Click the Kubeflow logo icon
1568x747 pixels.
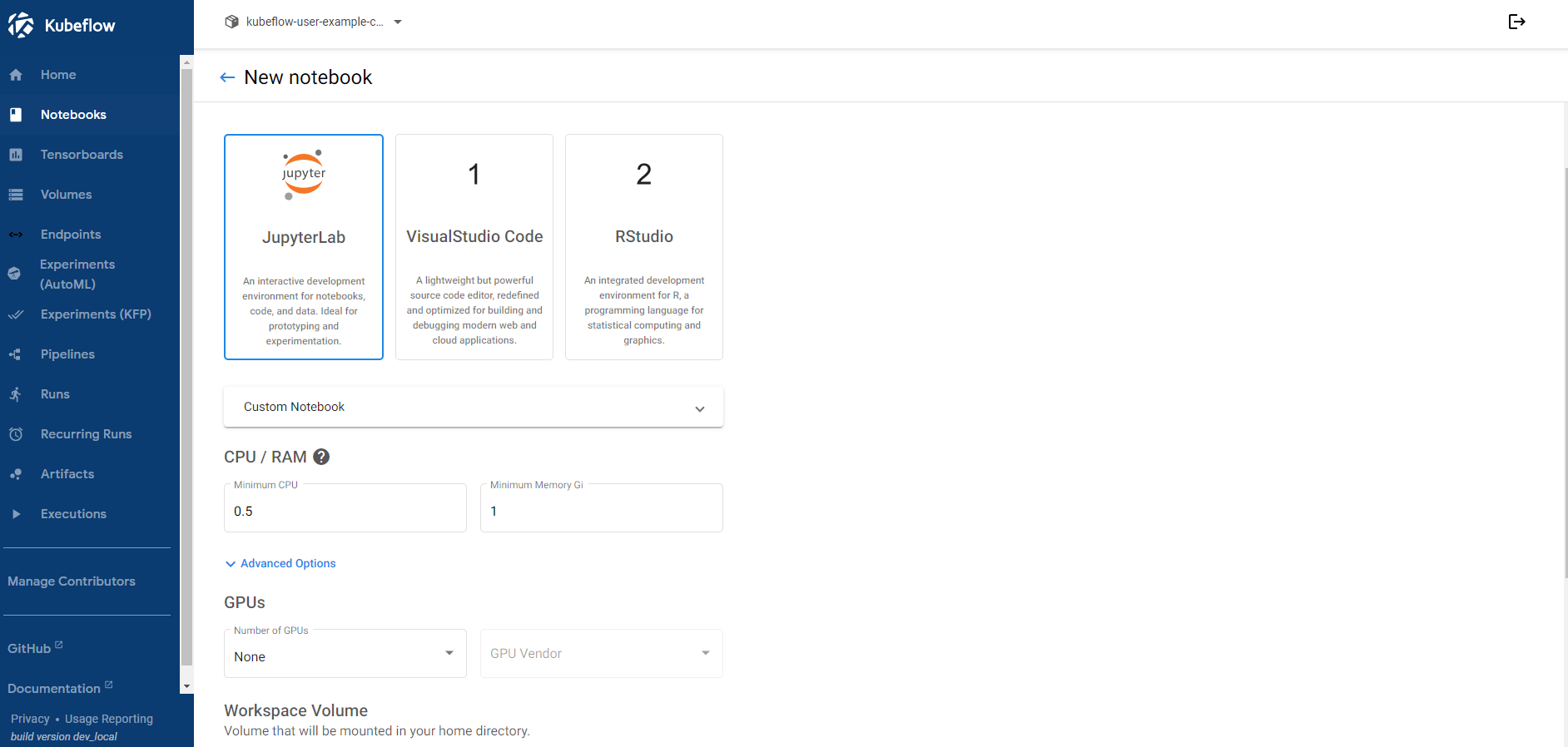point(21,25)
